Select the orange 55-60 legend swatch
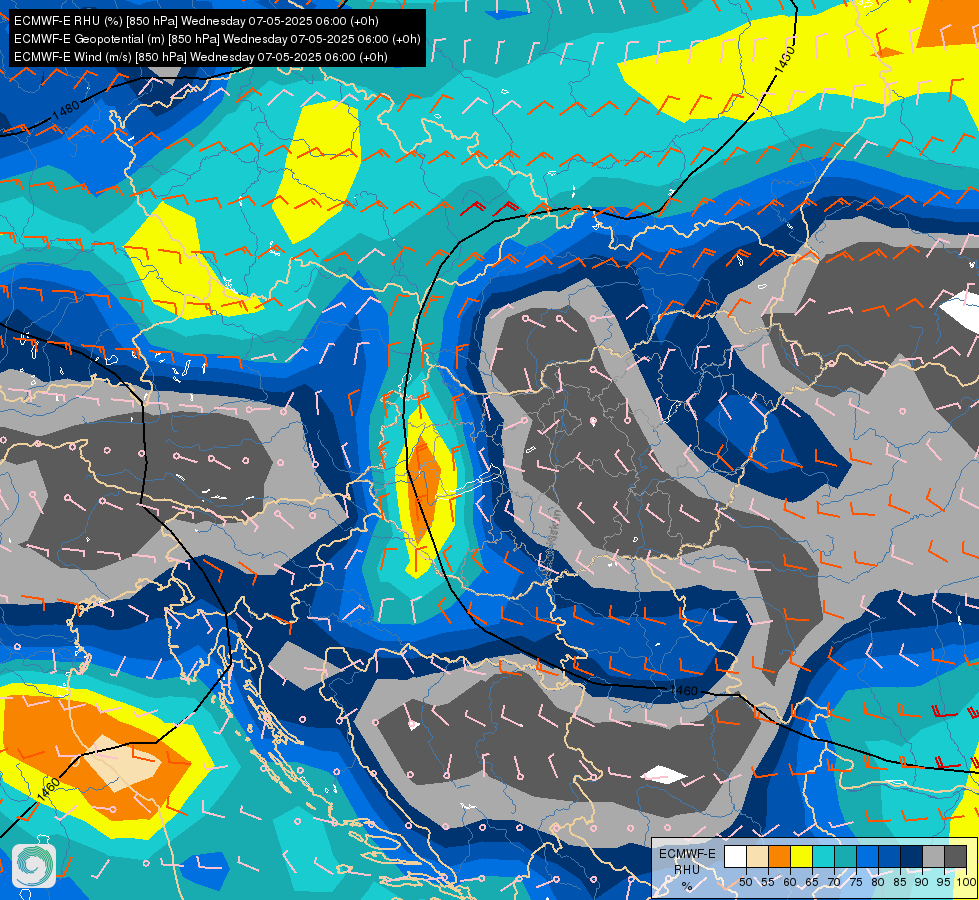The width and height of the screenshot is (979, 900). pos(779,856)
